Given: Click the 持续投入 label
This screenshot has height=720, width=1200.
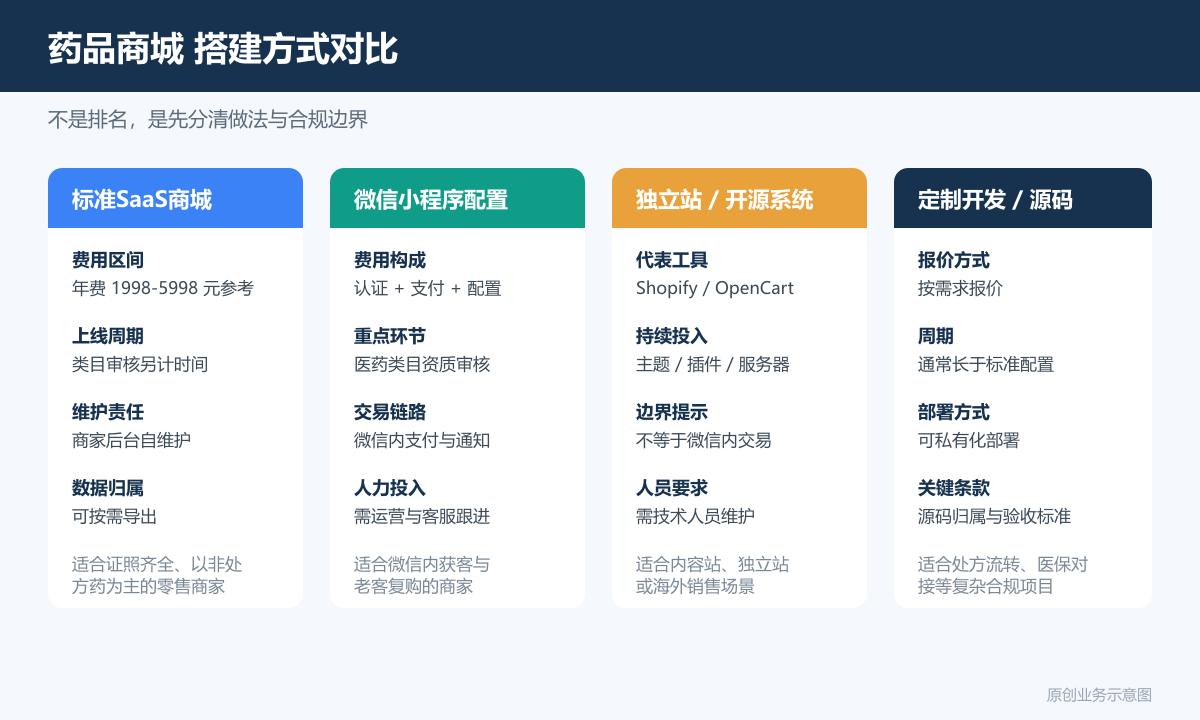Looking at the screenshot, I should coord(672,336).
